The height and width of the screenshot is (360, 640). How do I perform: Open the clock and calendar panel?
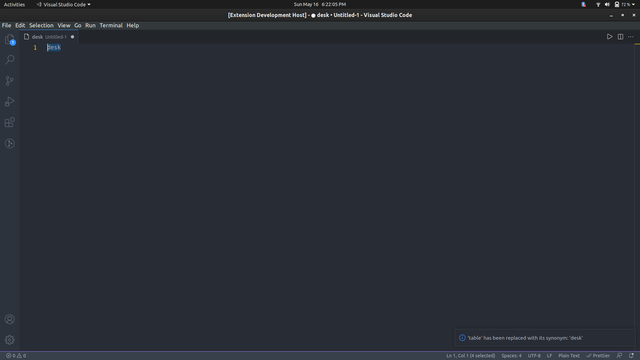pos(320,4)
